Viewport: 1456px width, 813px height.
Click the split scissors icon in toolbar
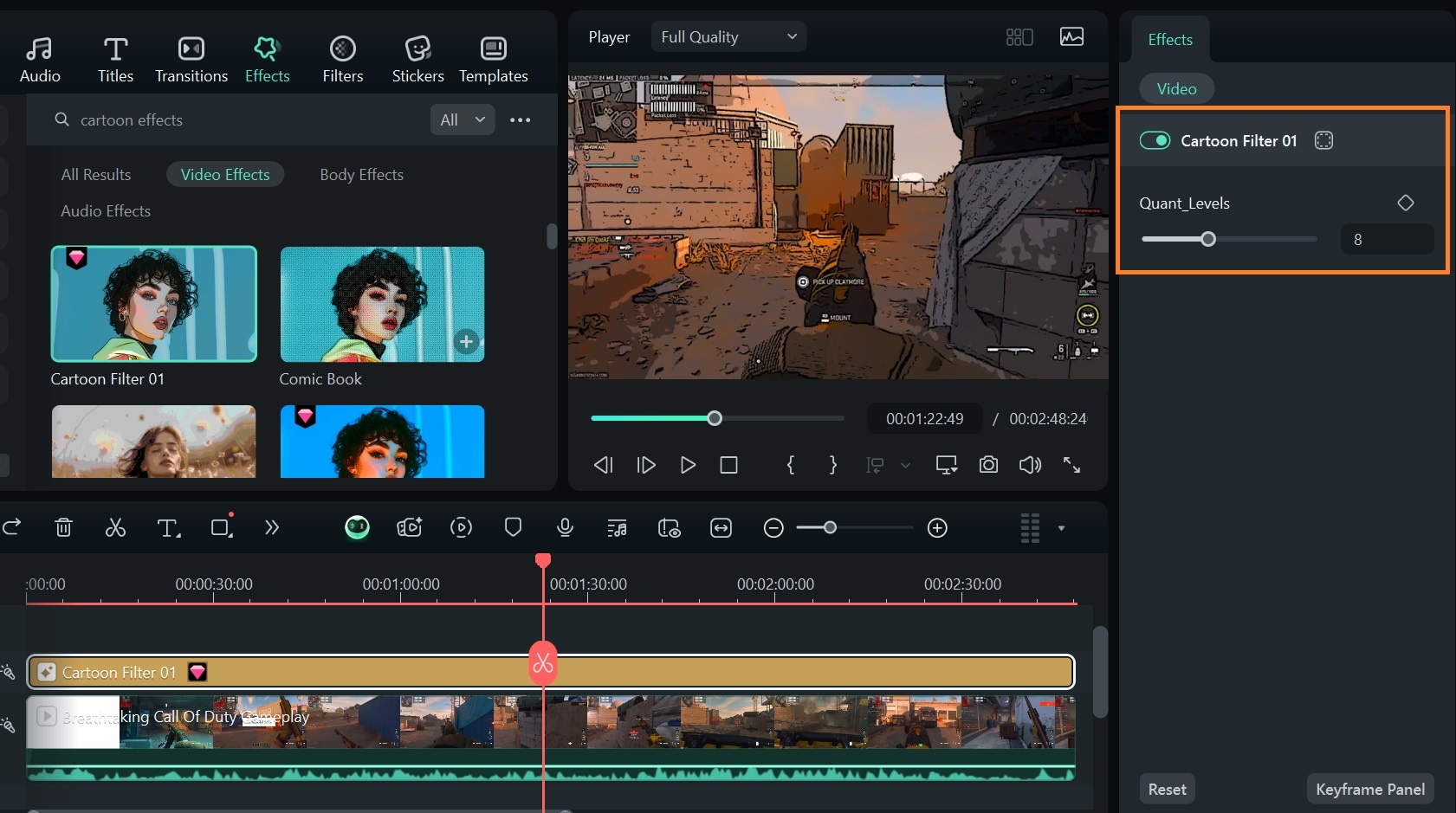tap(115, 527)
